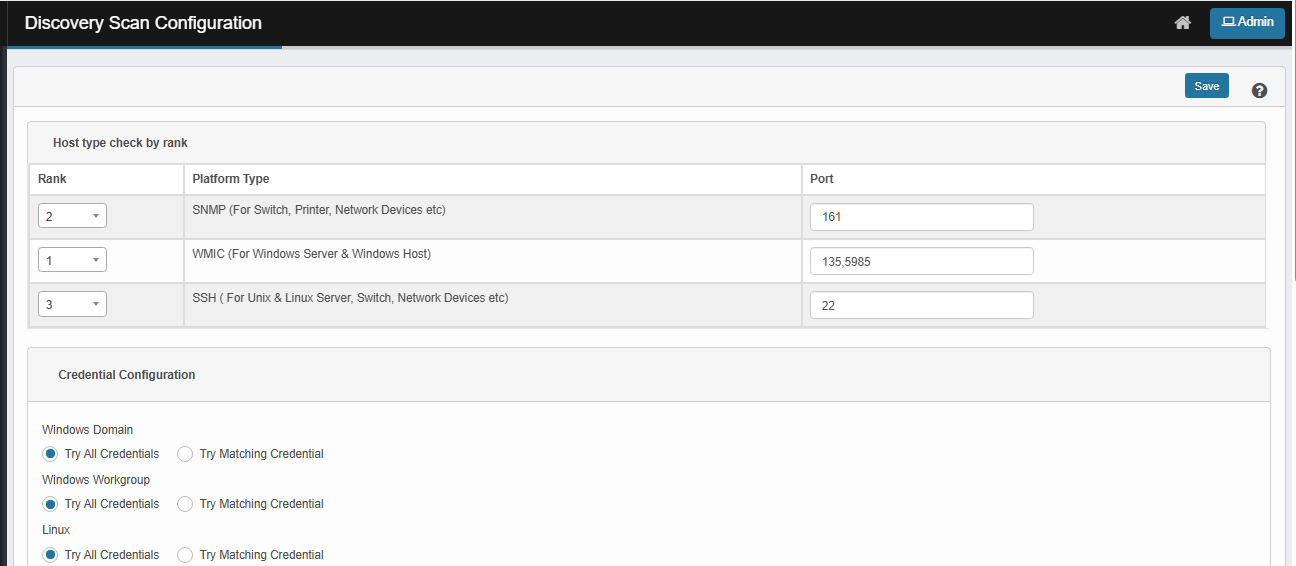1296x566 pixels.
Task: Click the Home icon in header
Action: tap(1182, 23)
